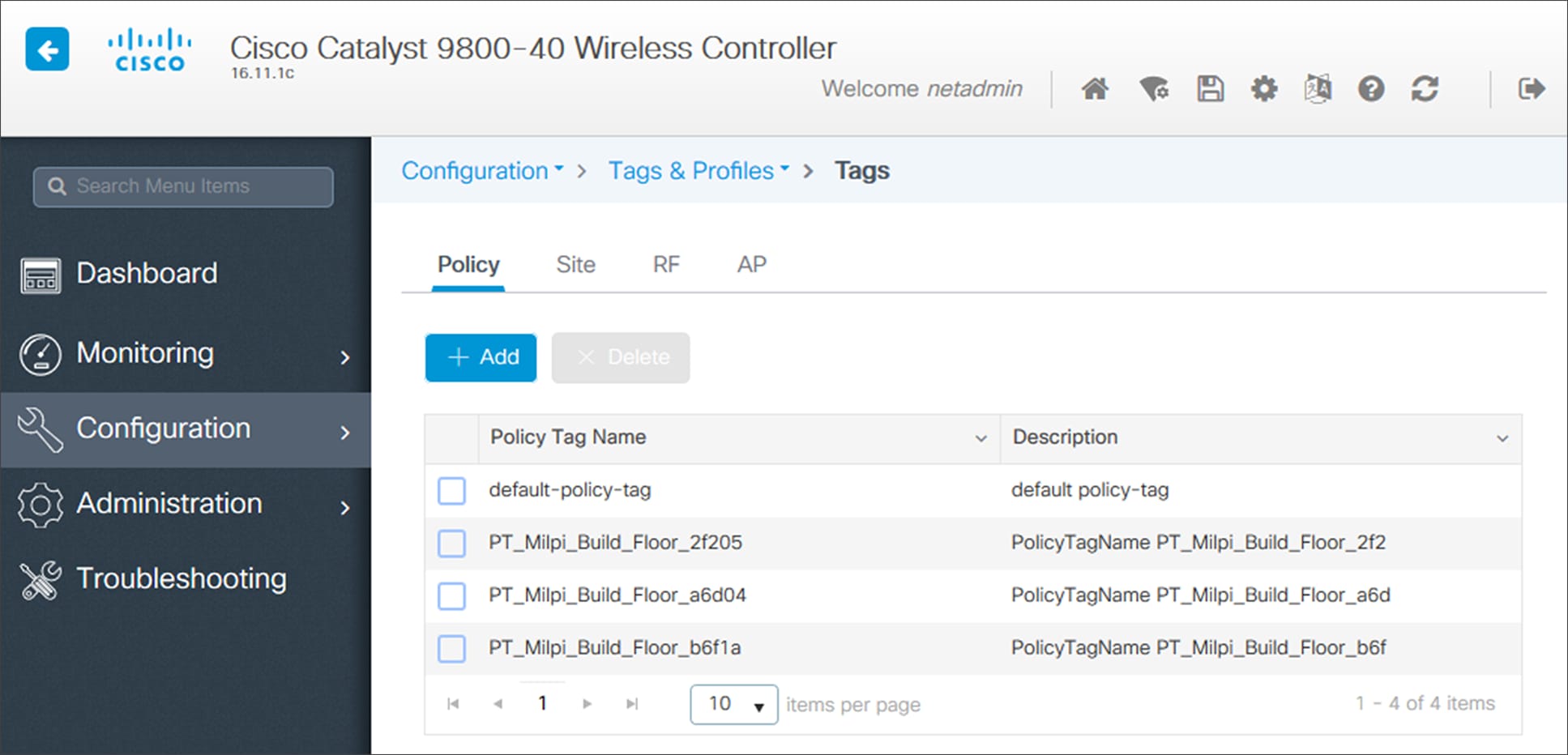Click the version text "16.11.1c"
This screenshot has height=755, width=1568.
tap(263, 73)
